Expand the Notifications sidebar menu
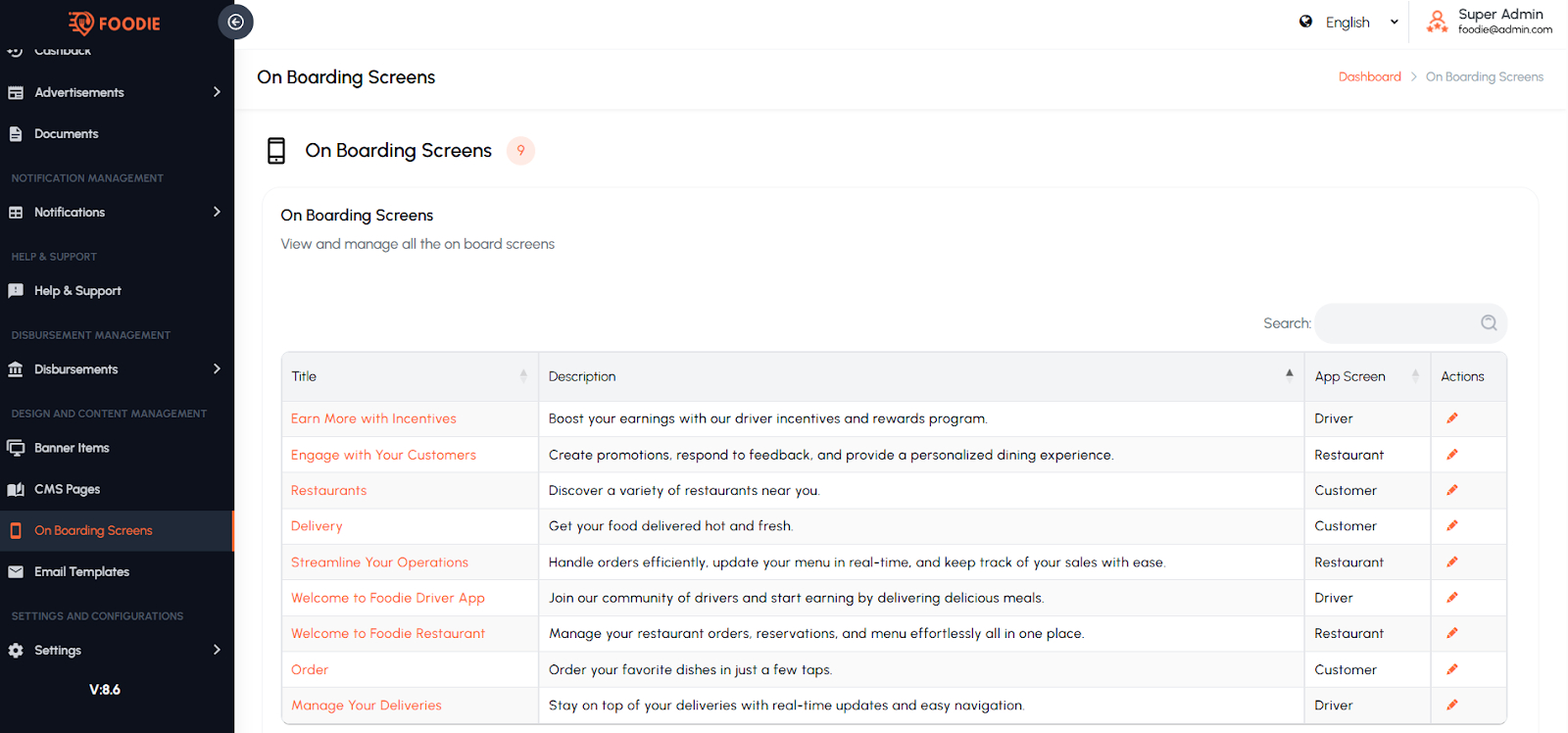This screenshot has height=733, width=1568. [x=116, y=212]
